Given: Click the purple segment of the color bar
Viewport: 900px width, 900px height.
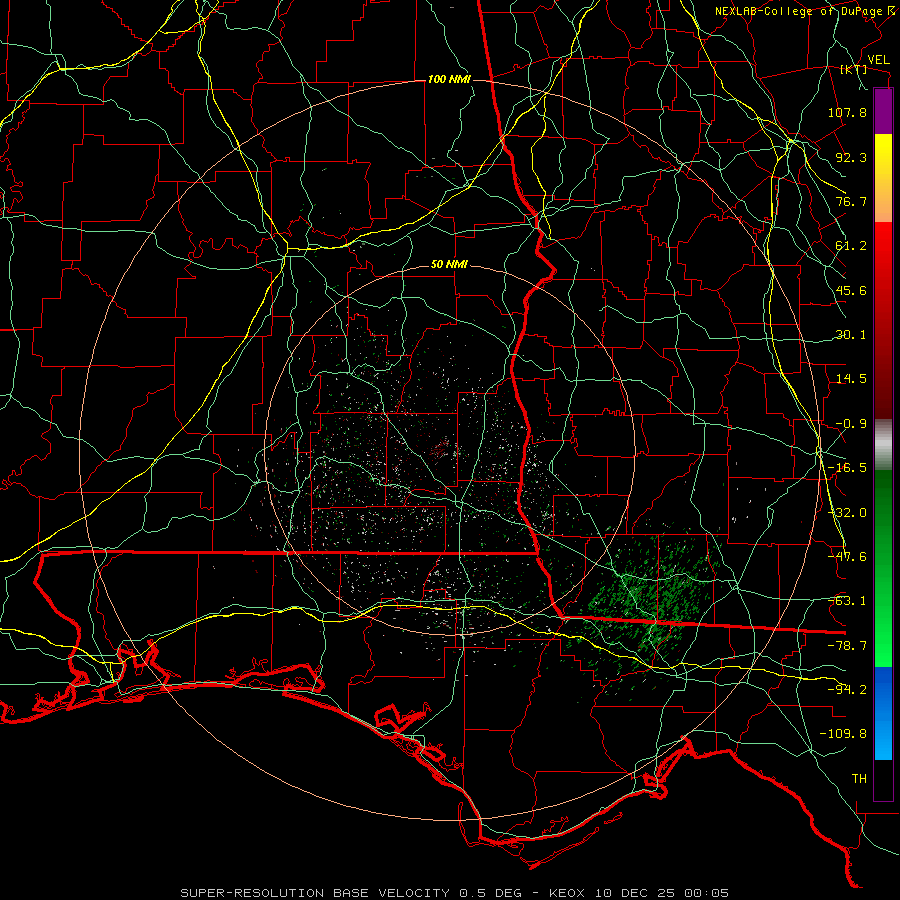Looking at the screenshot, I should point(883,111).
